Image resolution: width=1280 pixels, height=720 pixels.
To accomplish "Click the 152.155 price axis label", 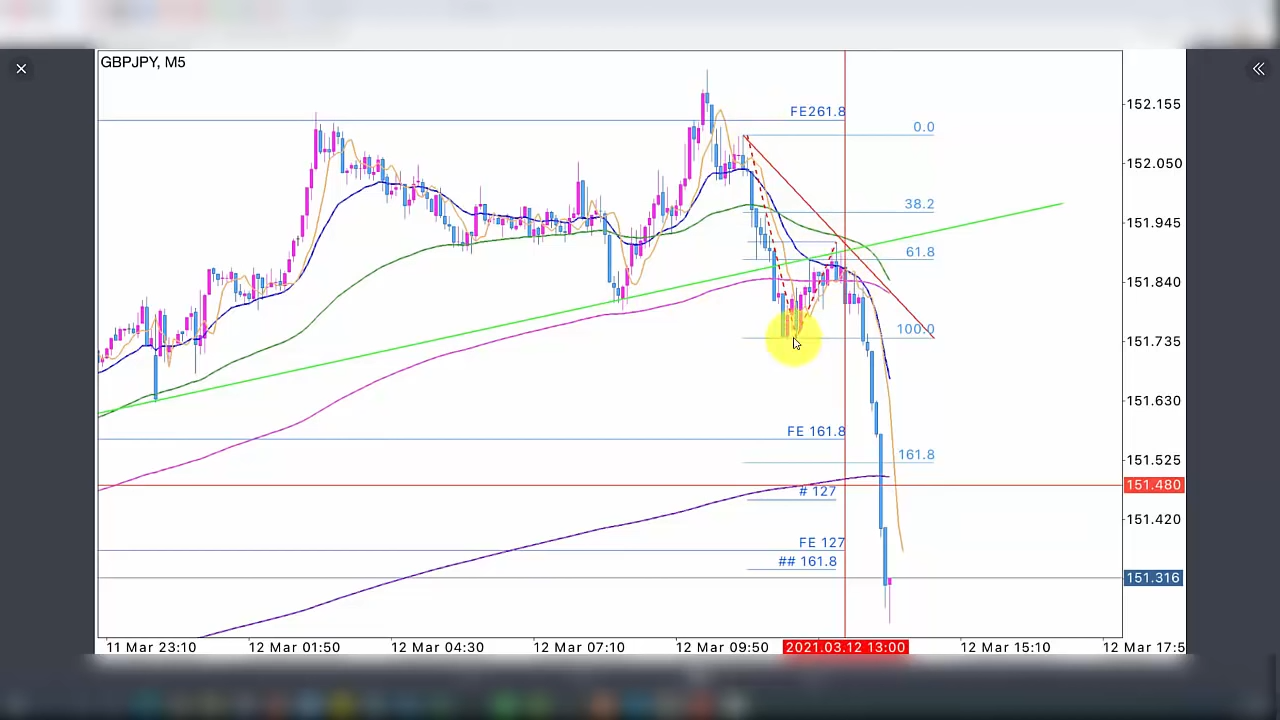I will (1153, 104).
